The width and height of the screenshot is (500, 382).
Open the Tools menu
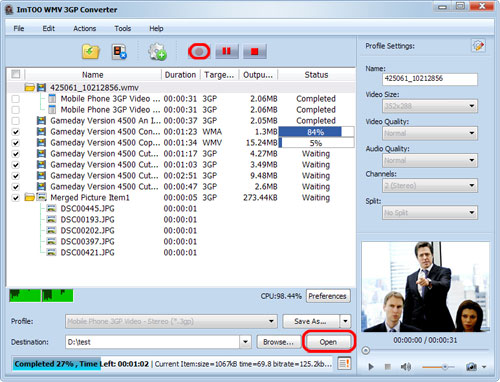[x=122, y=28]
